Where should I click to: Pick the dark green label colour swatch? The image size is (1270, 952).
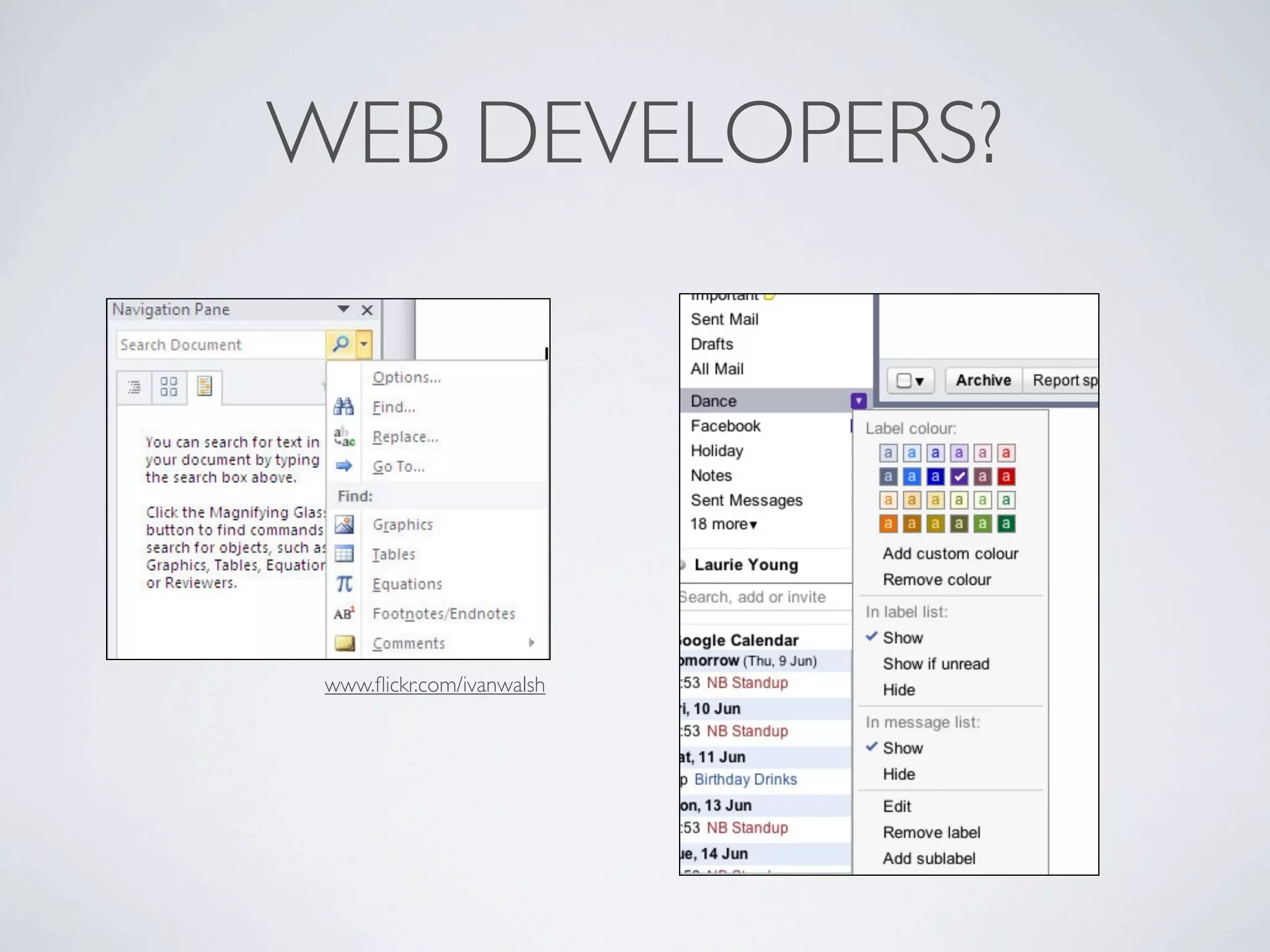[1006, 524]
